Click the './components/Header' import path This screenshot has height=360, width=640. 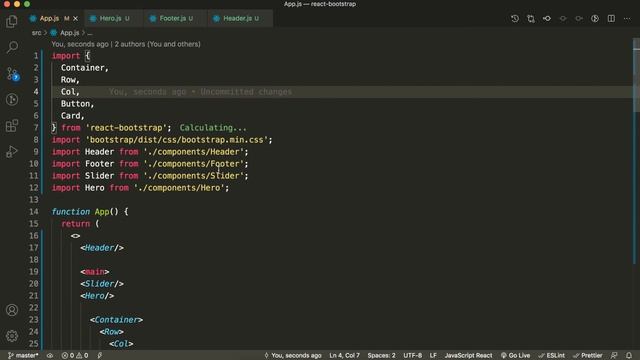[x=193, y=152]
